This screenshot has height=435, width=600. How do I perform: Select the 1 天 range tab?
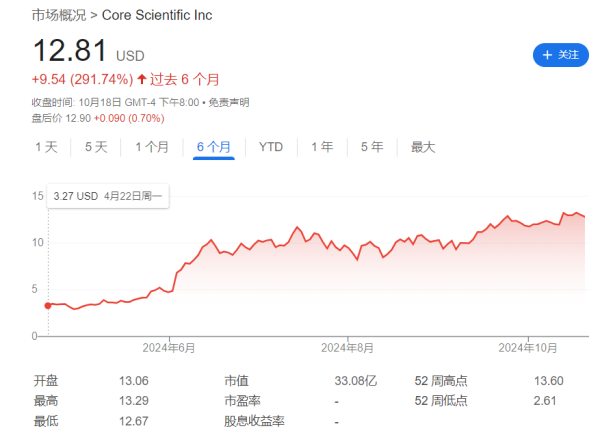pos(46,147)
